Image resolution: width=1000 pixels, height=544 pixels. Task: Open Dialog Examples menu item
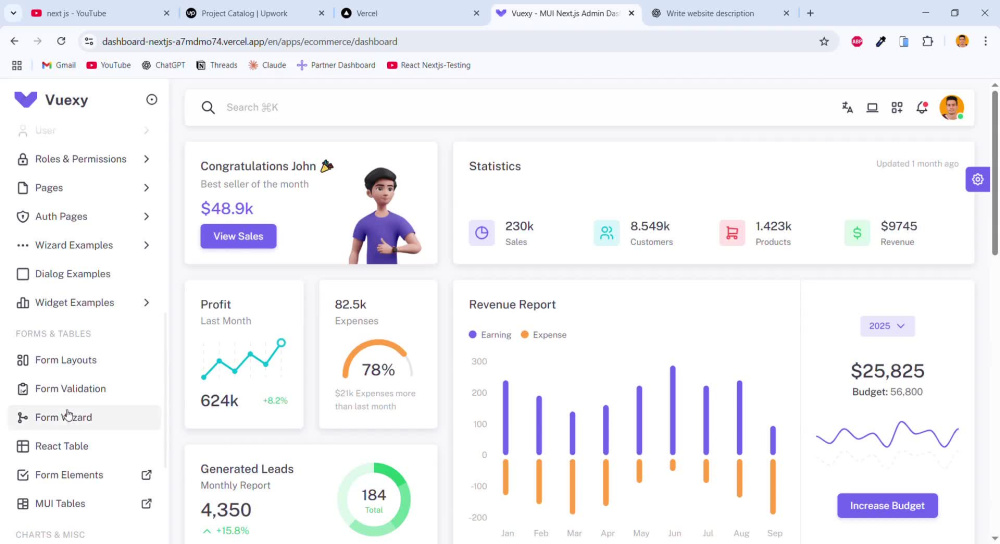pyautogui.click(x=84, y=274)
